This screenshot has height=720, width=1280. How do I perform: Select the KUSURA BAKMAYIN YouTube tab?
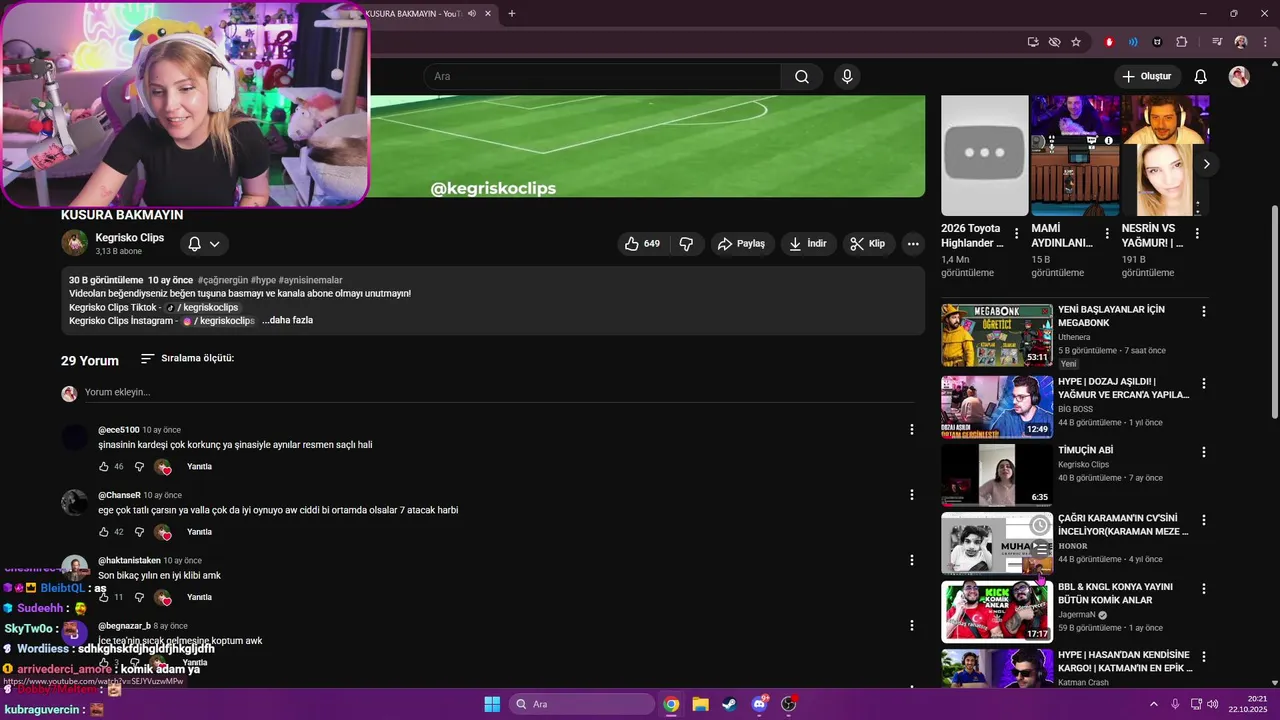coord(413,13)
